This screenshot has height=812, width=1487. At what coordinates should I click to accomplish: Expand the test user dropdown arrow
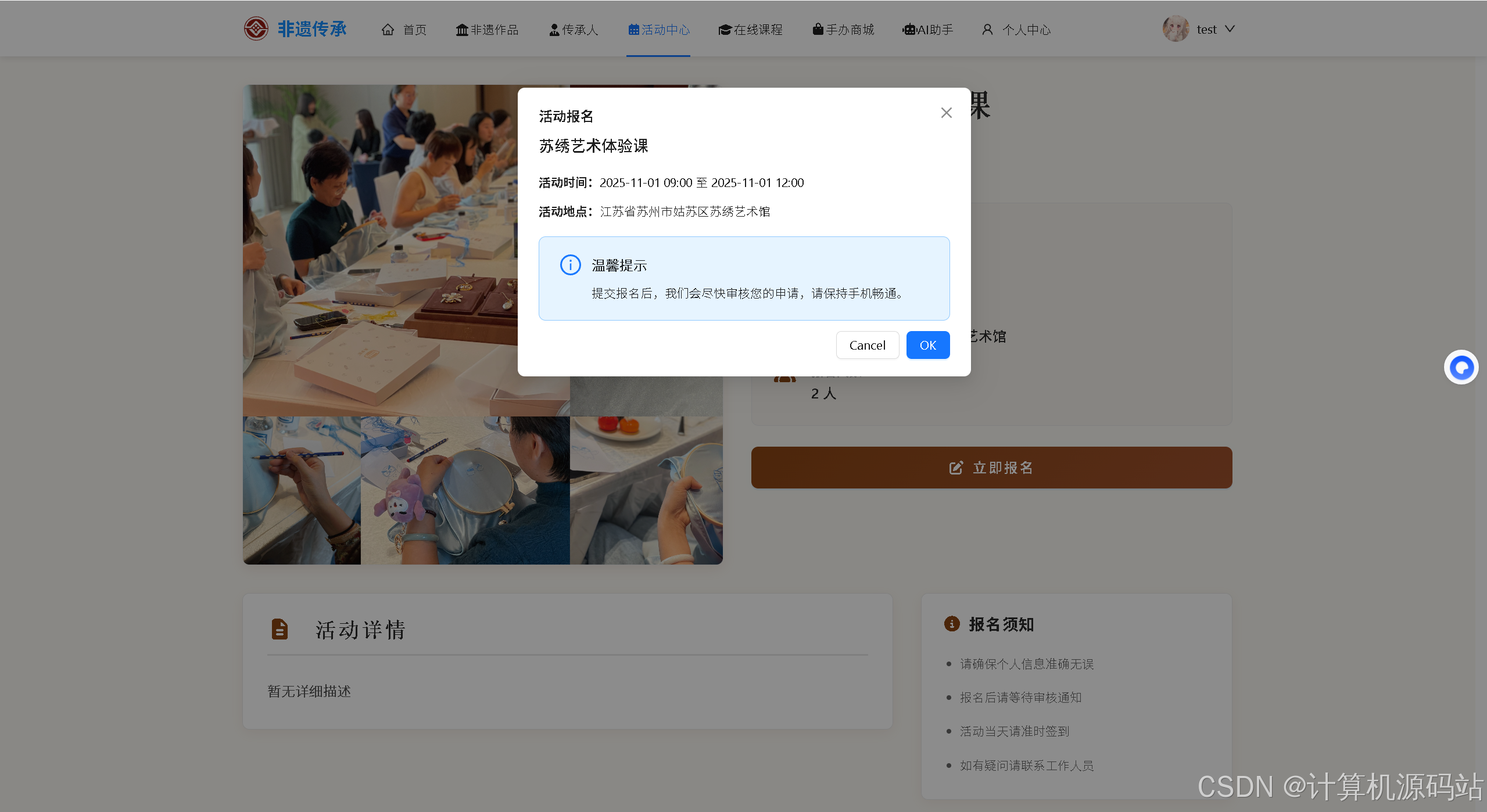click(x=1230, y=28)
